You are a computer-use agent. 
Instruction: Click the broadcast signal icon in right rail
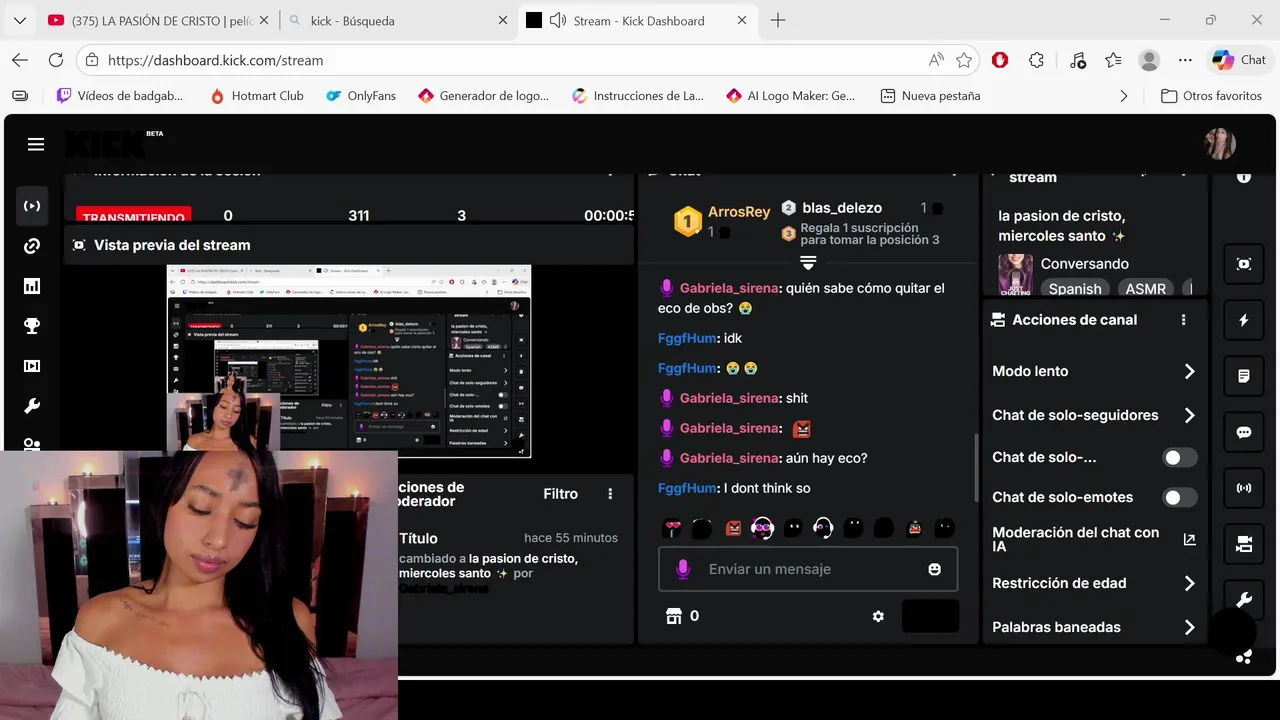[1244, 488]
